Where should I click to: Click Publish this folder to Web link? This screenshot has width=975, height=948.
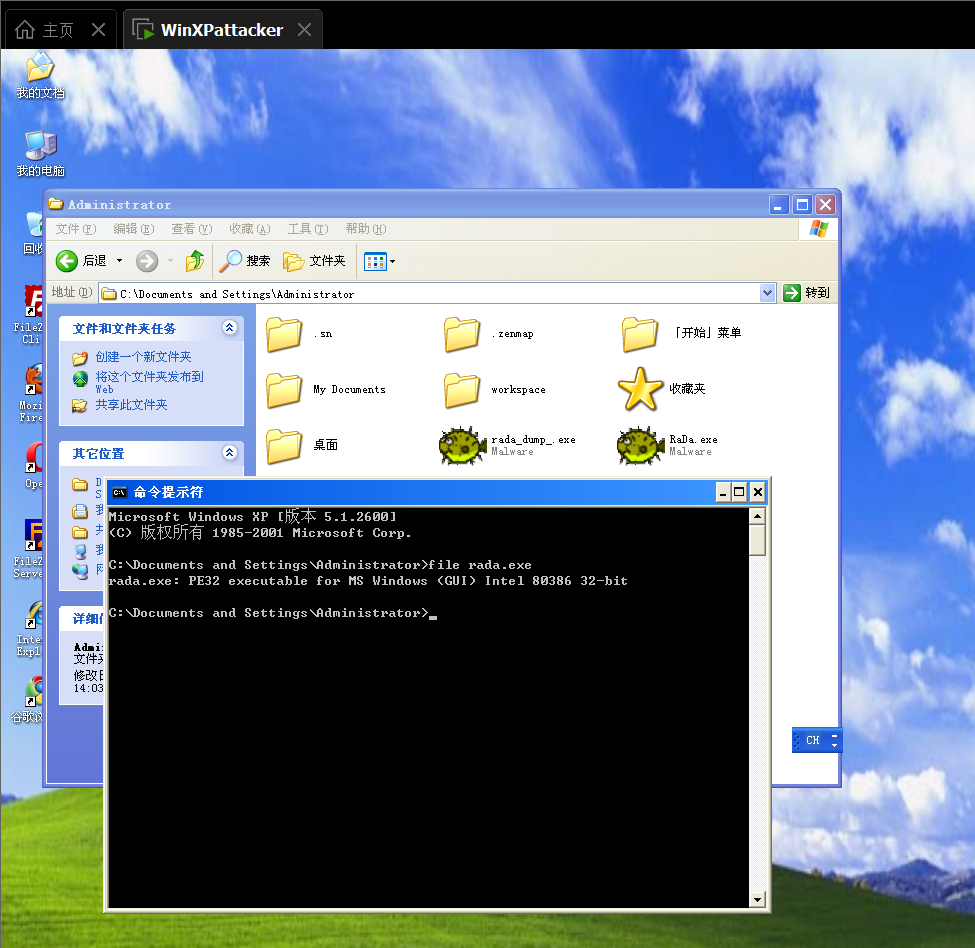tap(149, 382)
